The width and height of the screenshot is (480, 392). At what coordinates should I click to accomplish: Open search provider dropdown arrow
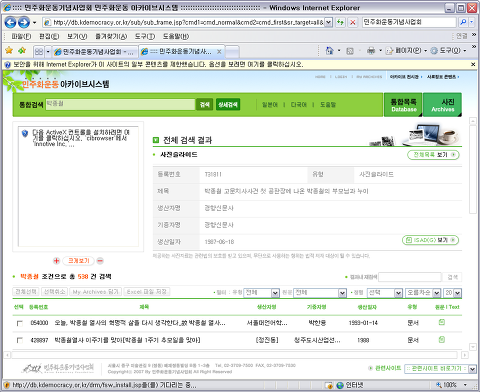tap(471, 22)
